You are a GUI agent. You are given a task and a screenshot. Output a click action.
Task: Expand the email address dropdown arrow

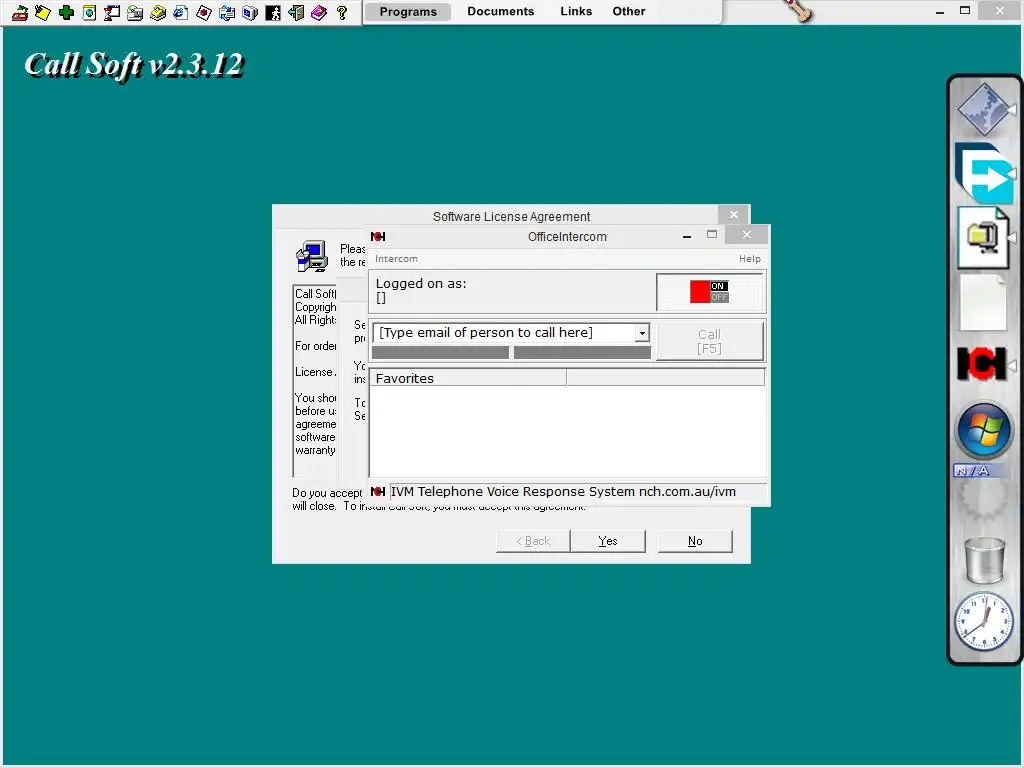tap(643, 333)
